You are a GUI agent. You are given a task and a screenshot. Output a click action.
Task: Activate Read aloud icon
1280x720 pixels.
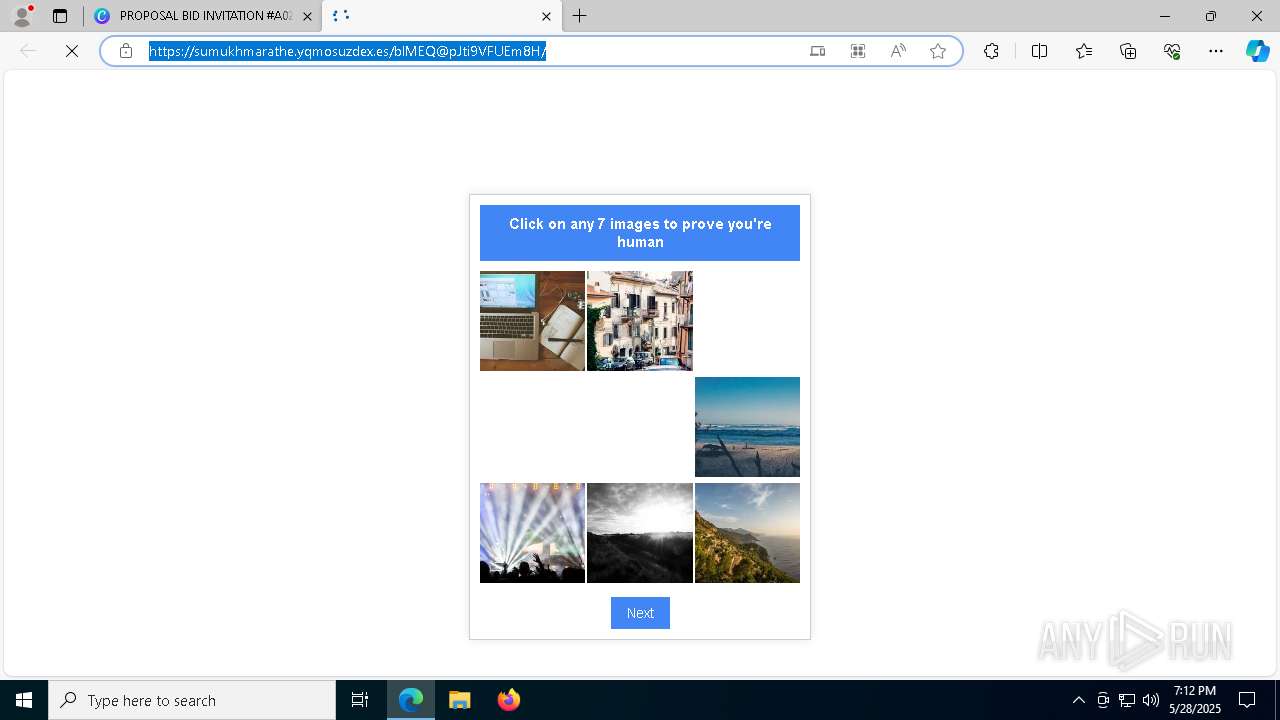[x=898, y=51]
